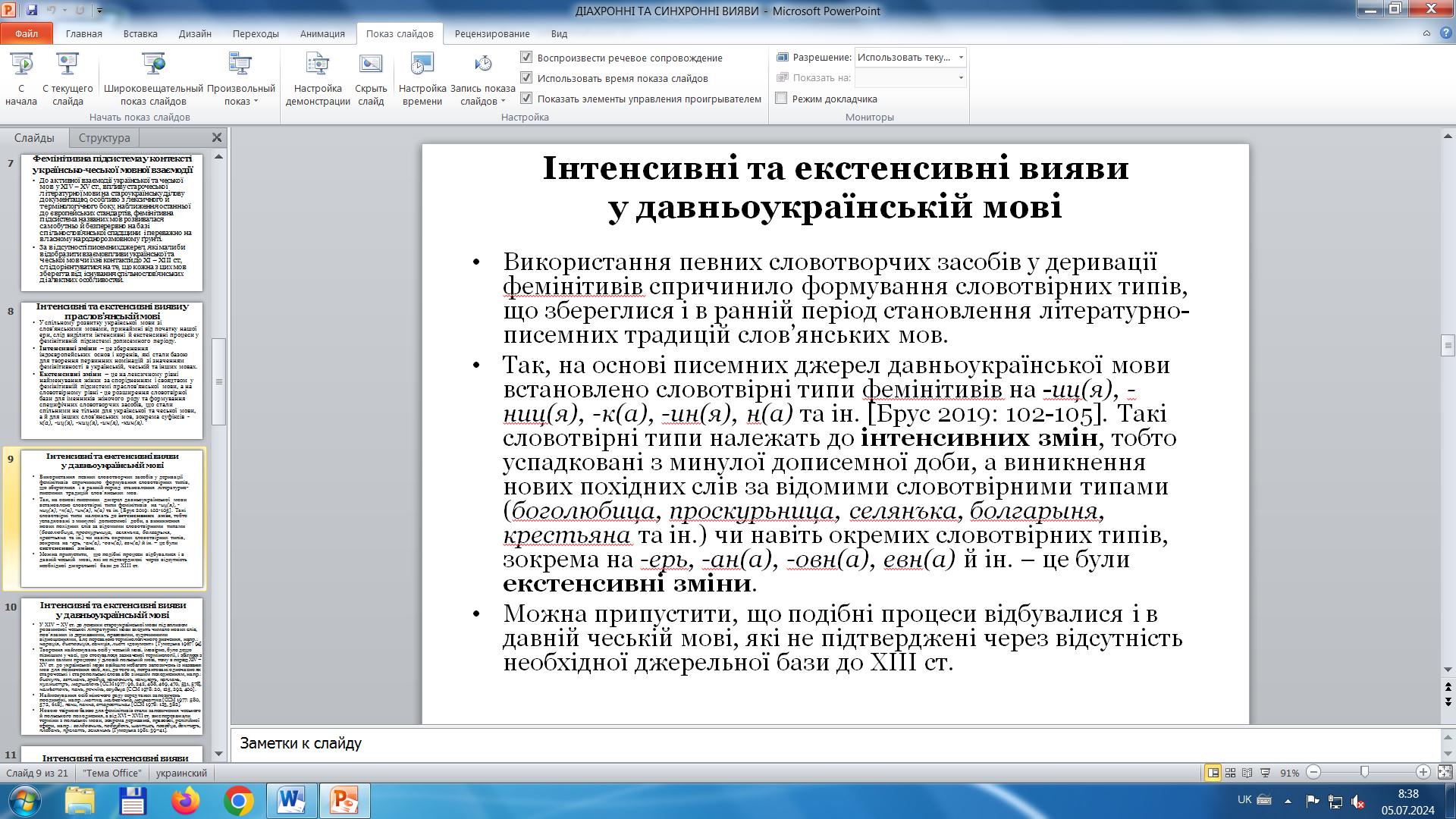Enable Presenter View checkbox
This screenshot has width=1456, height=819.
click(x=782, y=99)
